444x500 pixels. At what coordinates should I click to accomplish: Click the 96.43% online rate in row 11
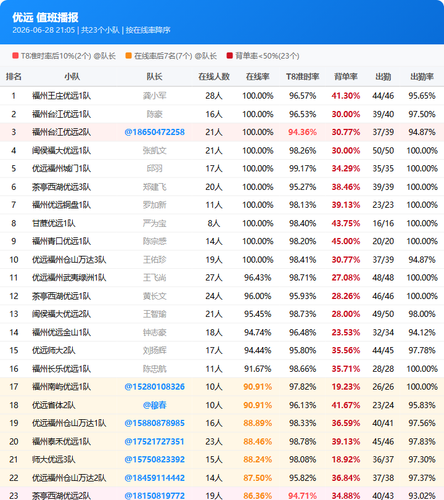click(258, 278)
